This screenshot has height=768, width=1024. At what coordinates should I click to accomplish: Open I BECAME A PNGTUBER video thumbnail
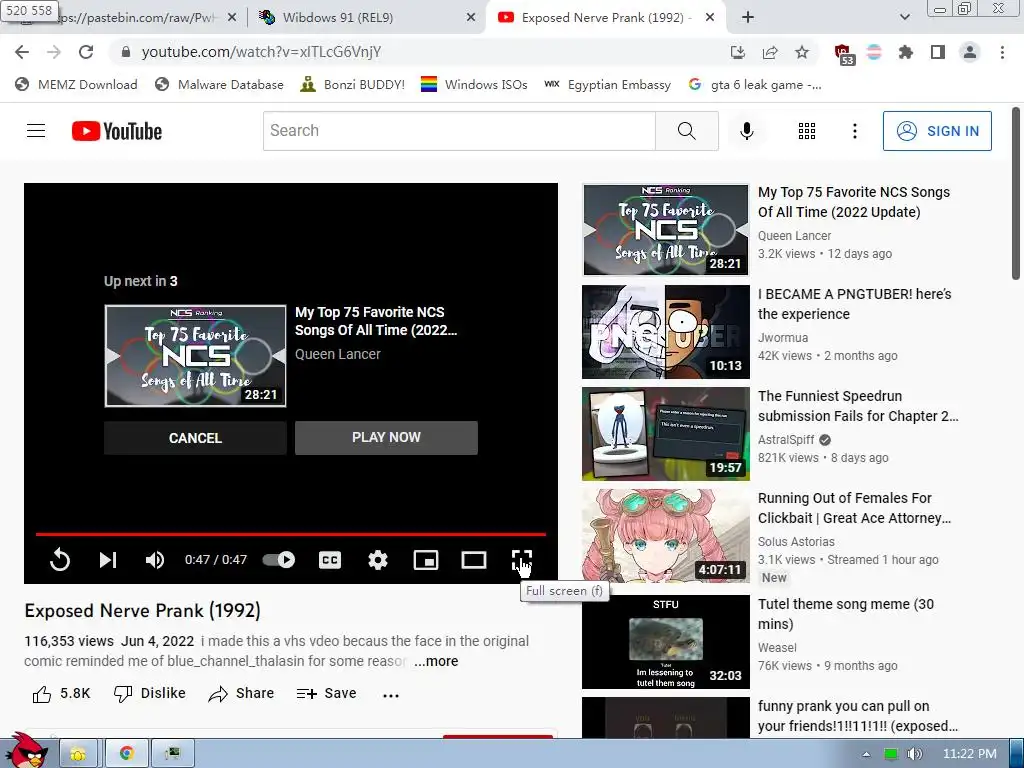coord(665,332)
